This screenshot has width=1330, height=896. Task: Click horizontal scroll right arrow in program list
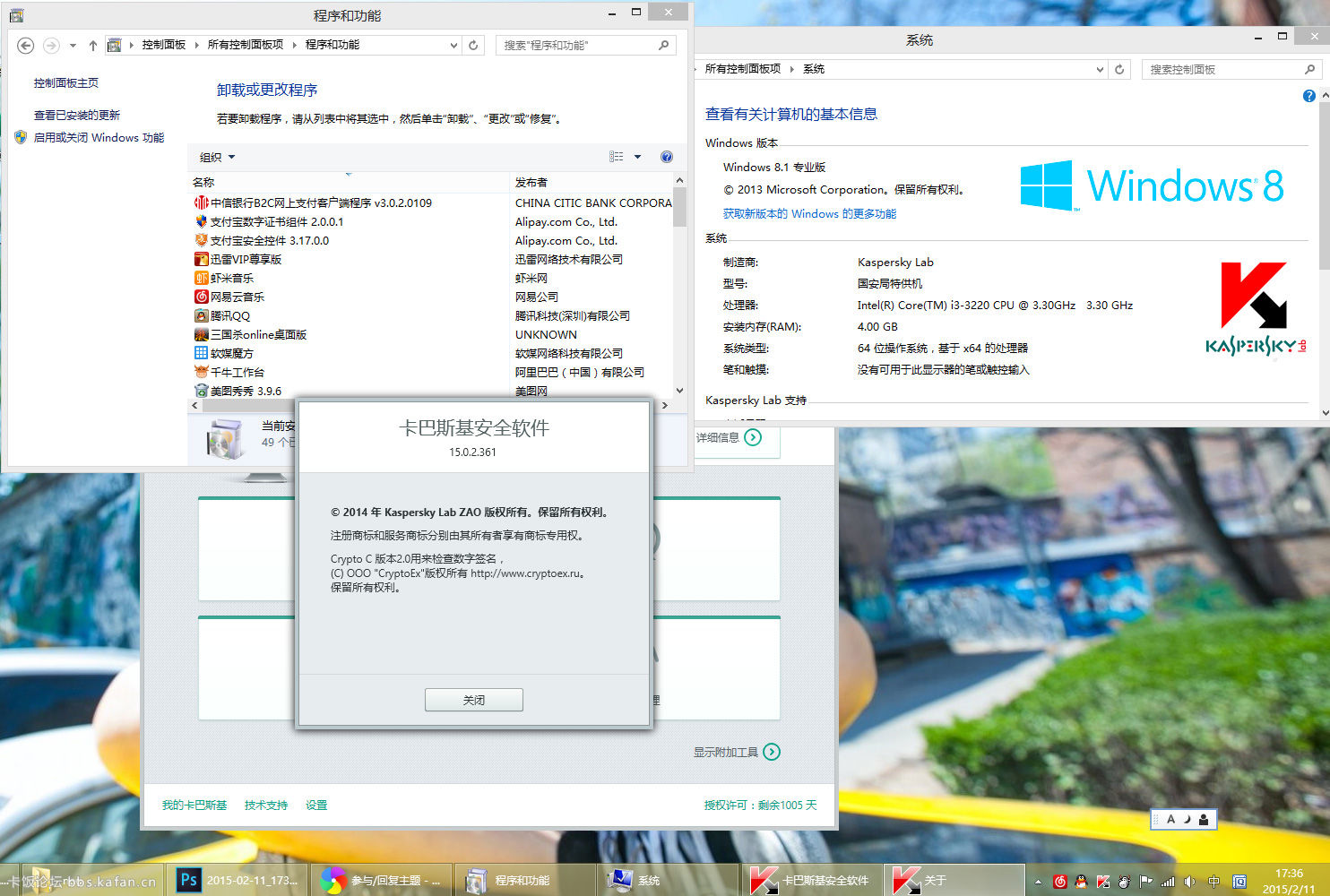click(664, 406)
